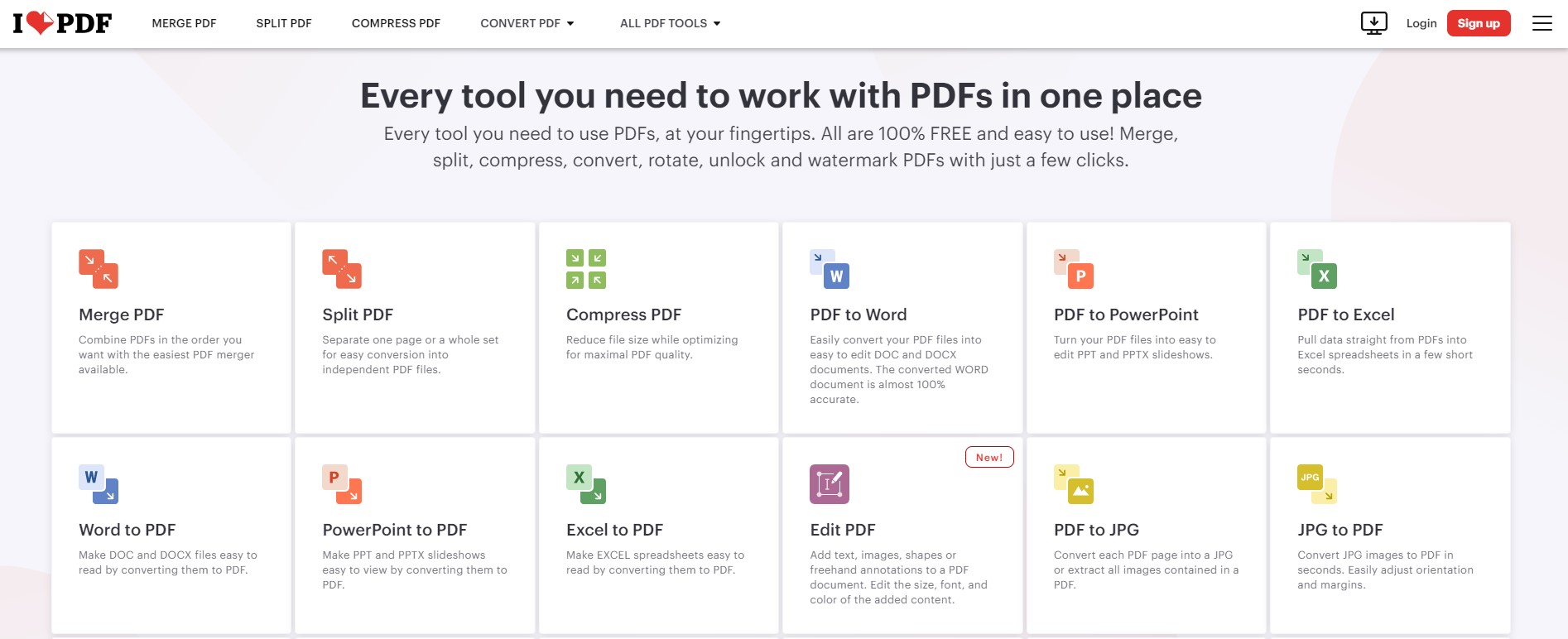This screenshot has height=639, width=1568.
Task: Click 'Easily convert your PDF files into' text
Action: (x=896, y=339)
